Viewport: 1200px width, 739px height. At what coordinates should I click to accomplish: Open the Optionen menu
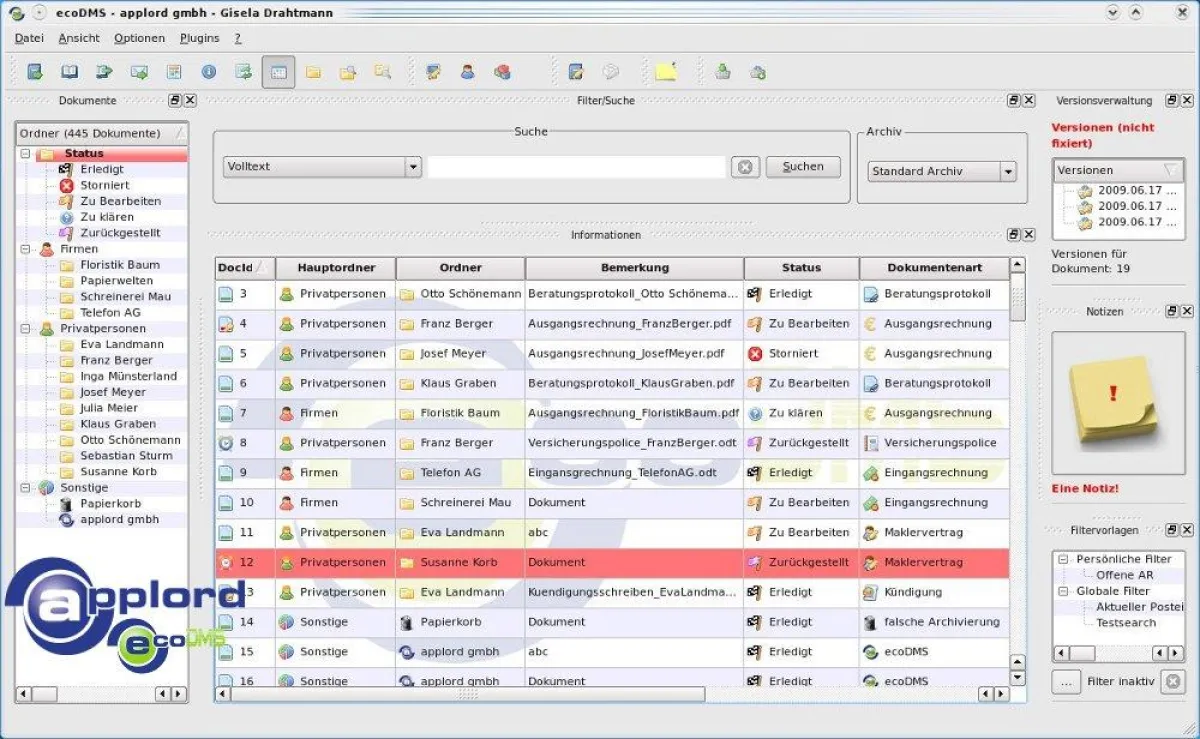(139, 38)
